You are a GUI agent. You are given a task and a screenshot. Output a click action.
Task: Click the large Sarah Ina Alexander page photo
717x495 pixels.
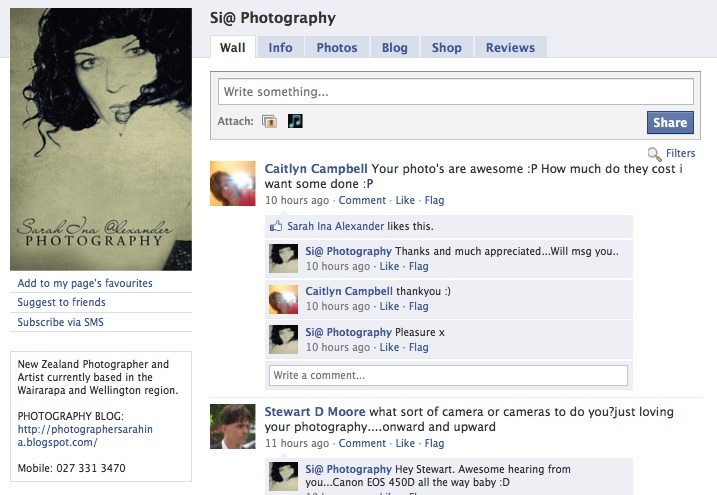(101, 139)
